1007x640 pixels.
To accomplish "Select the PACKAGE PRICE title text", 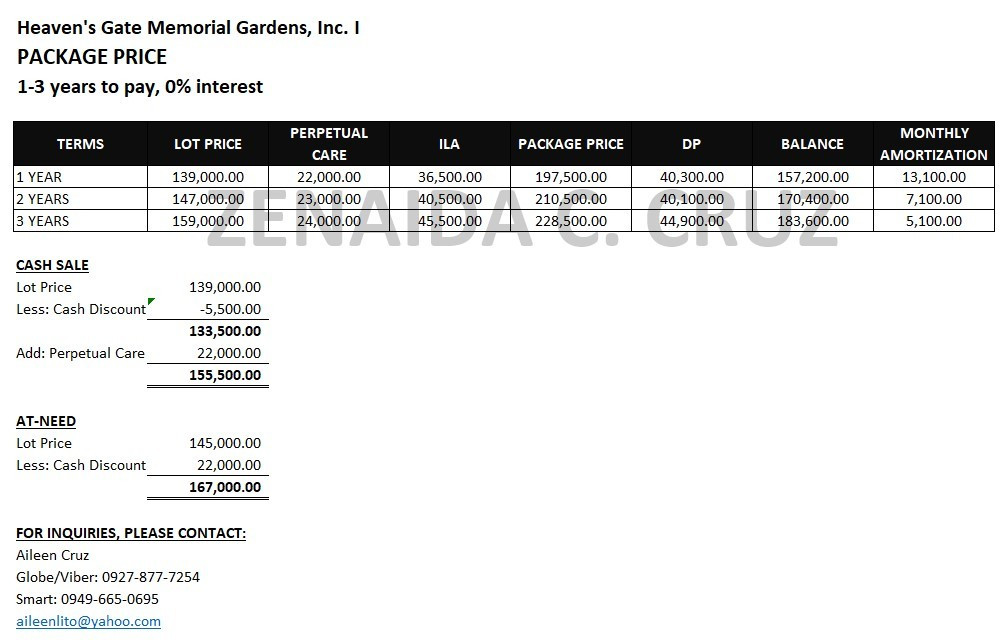I will [x=92, y=56].
